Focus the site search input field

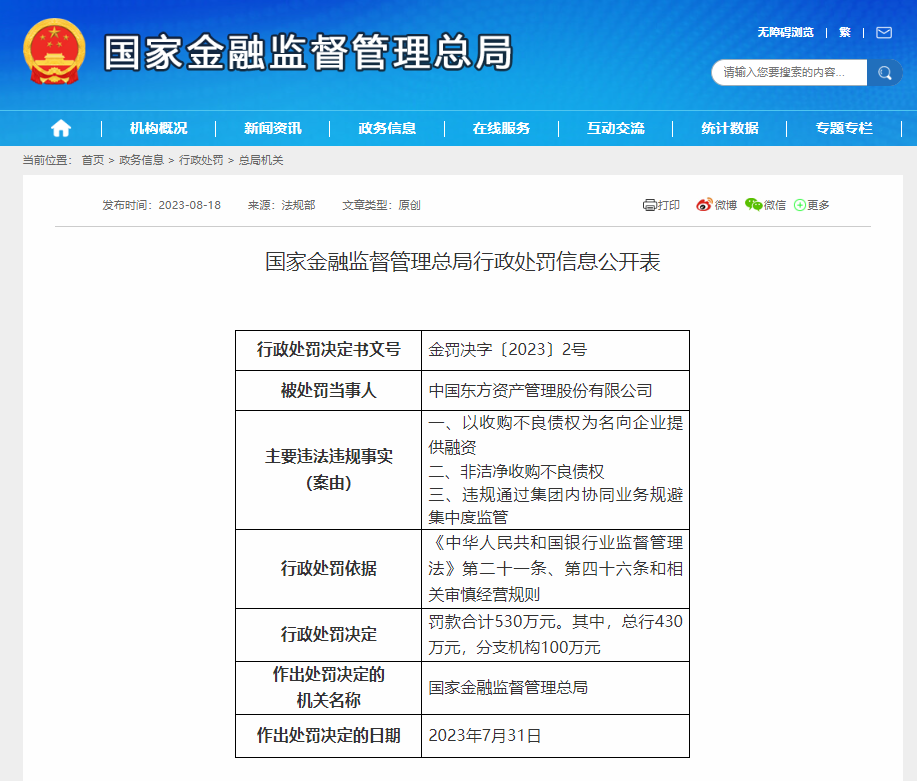point(790,73)
